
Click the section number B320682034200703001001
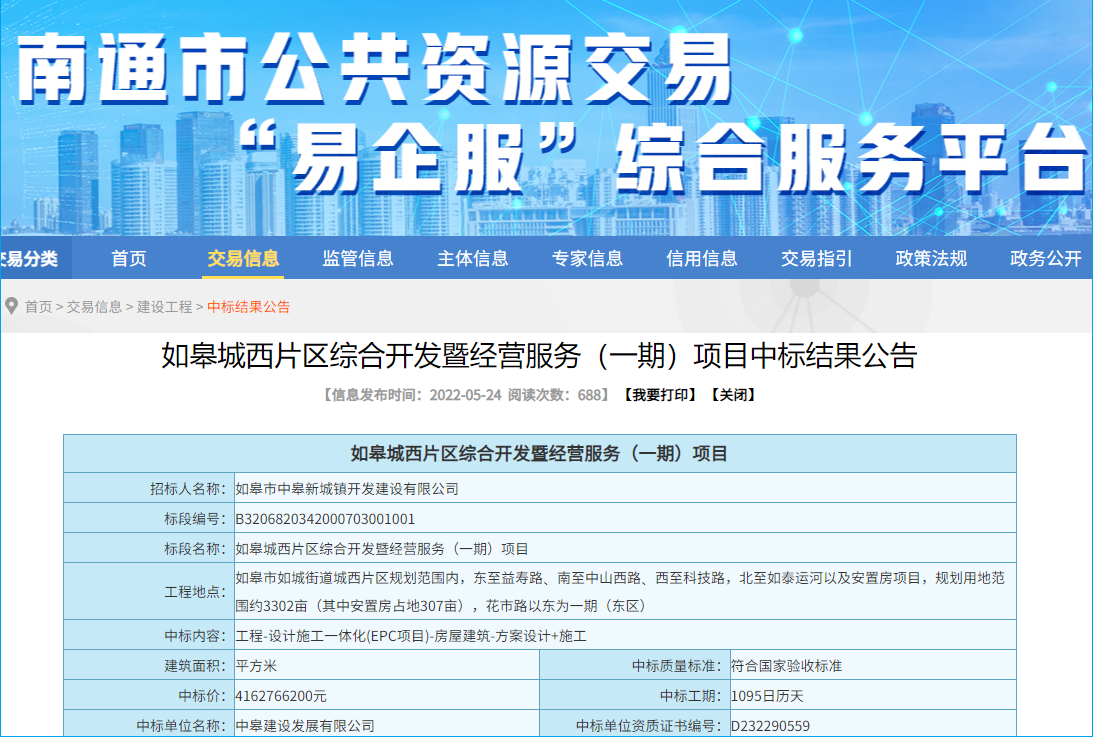[325, 519]
